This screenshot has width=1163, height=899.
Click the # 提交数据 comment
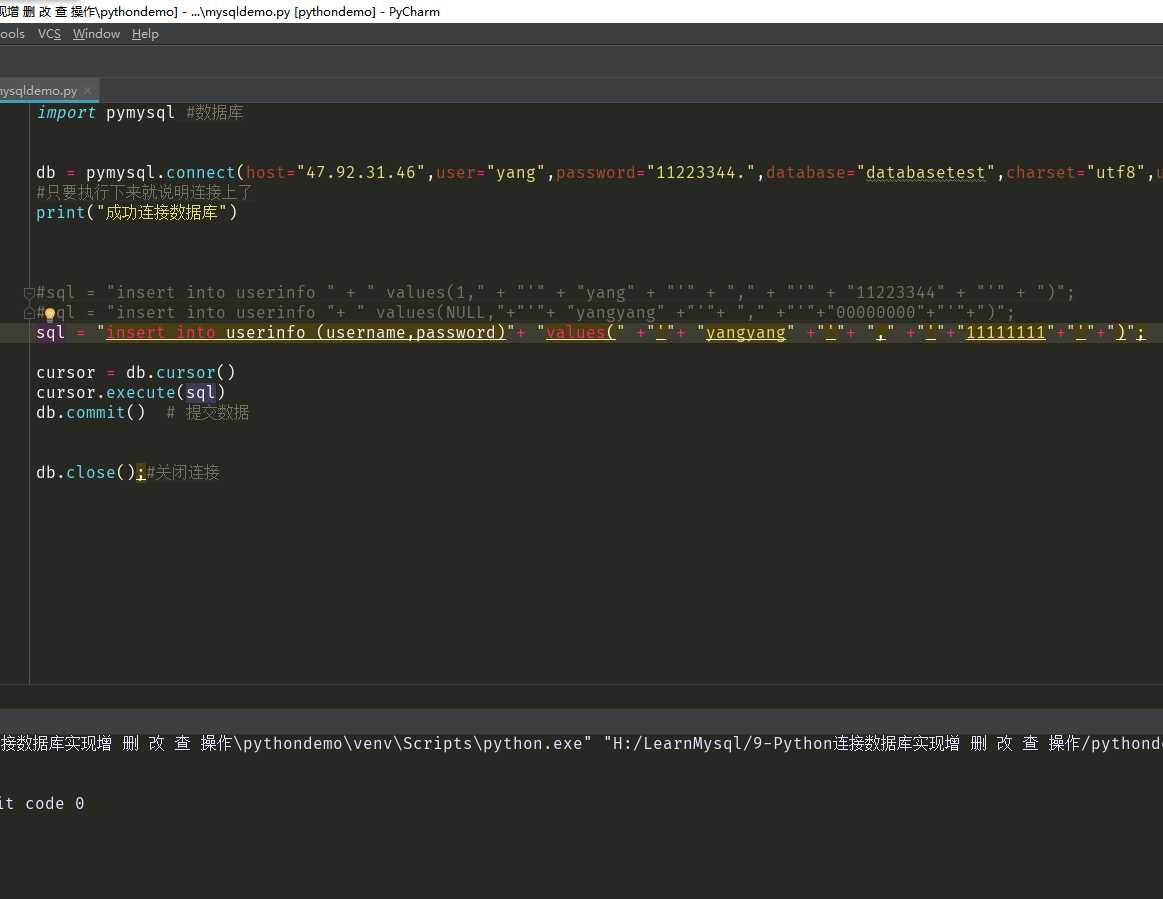[208, 413]
